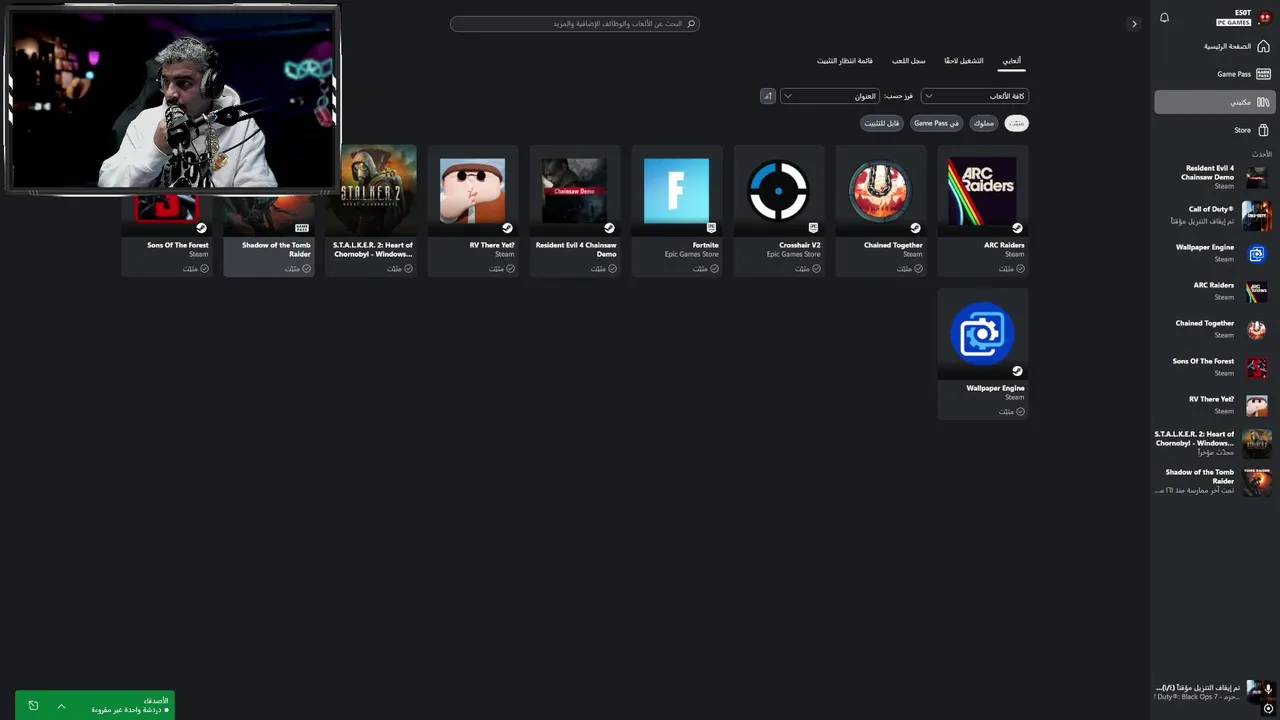Open Call of Duty in sidebar recents
Viewport: 1280px width, 720px height.
[x=1214, y=215]
